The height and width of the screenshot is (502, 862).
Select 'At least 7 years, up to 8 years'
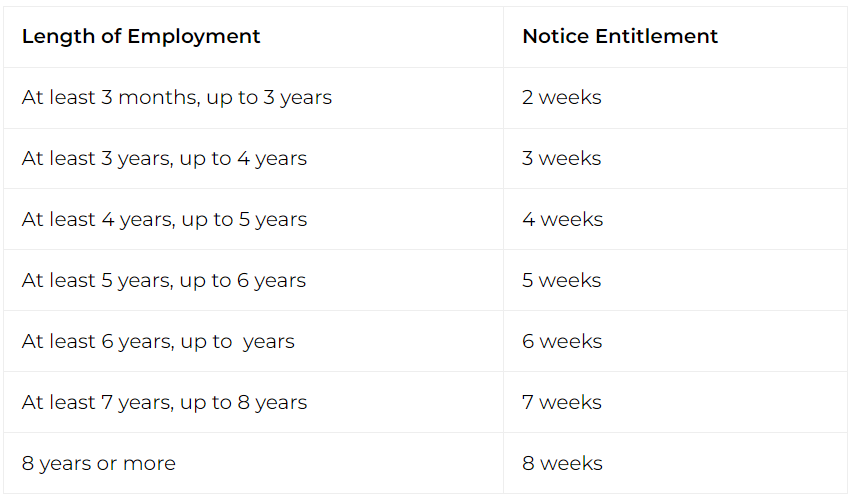164,403
